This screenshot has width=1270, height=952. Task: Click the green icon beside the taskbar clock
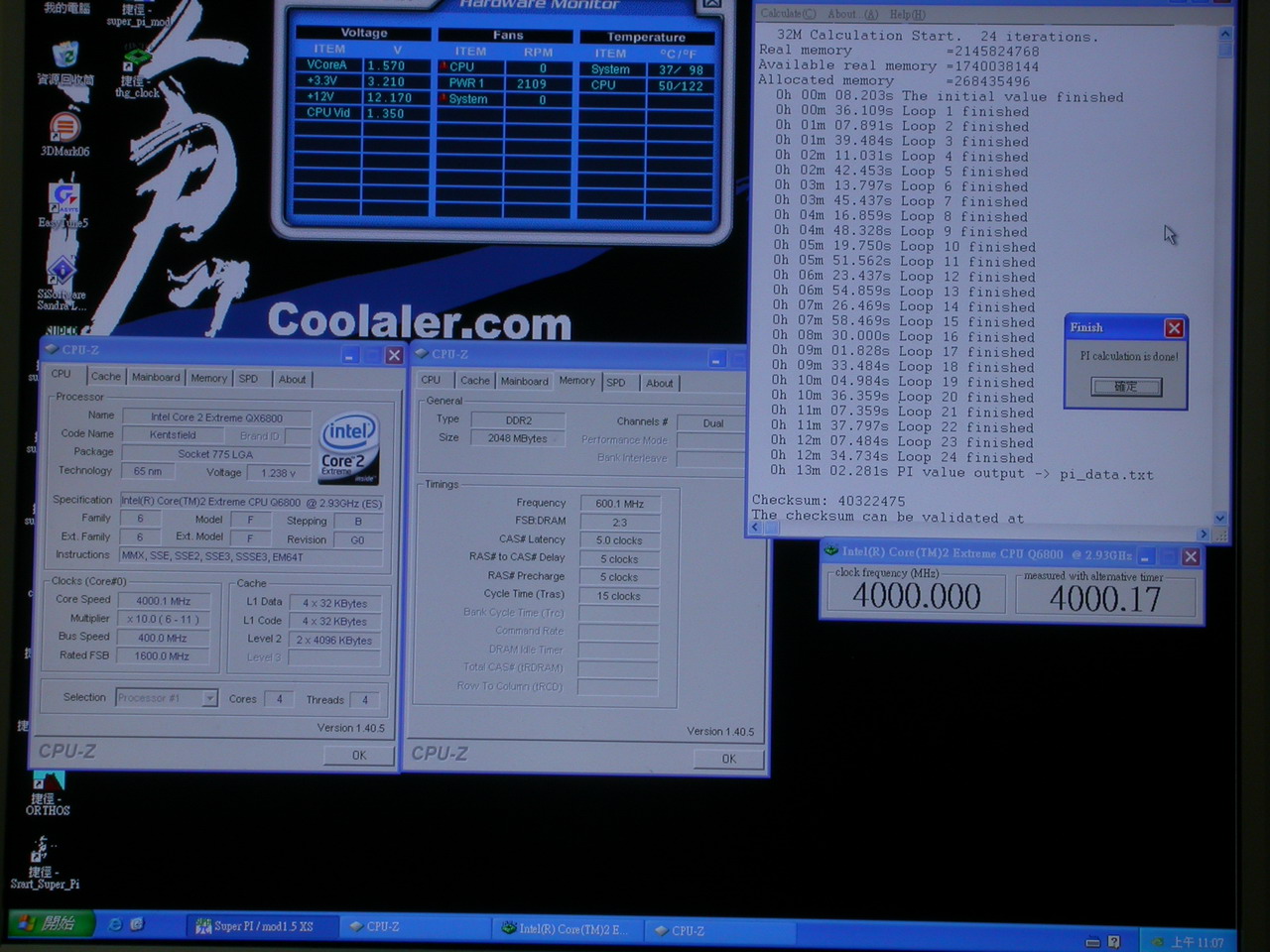point(1157,942)
